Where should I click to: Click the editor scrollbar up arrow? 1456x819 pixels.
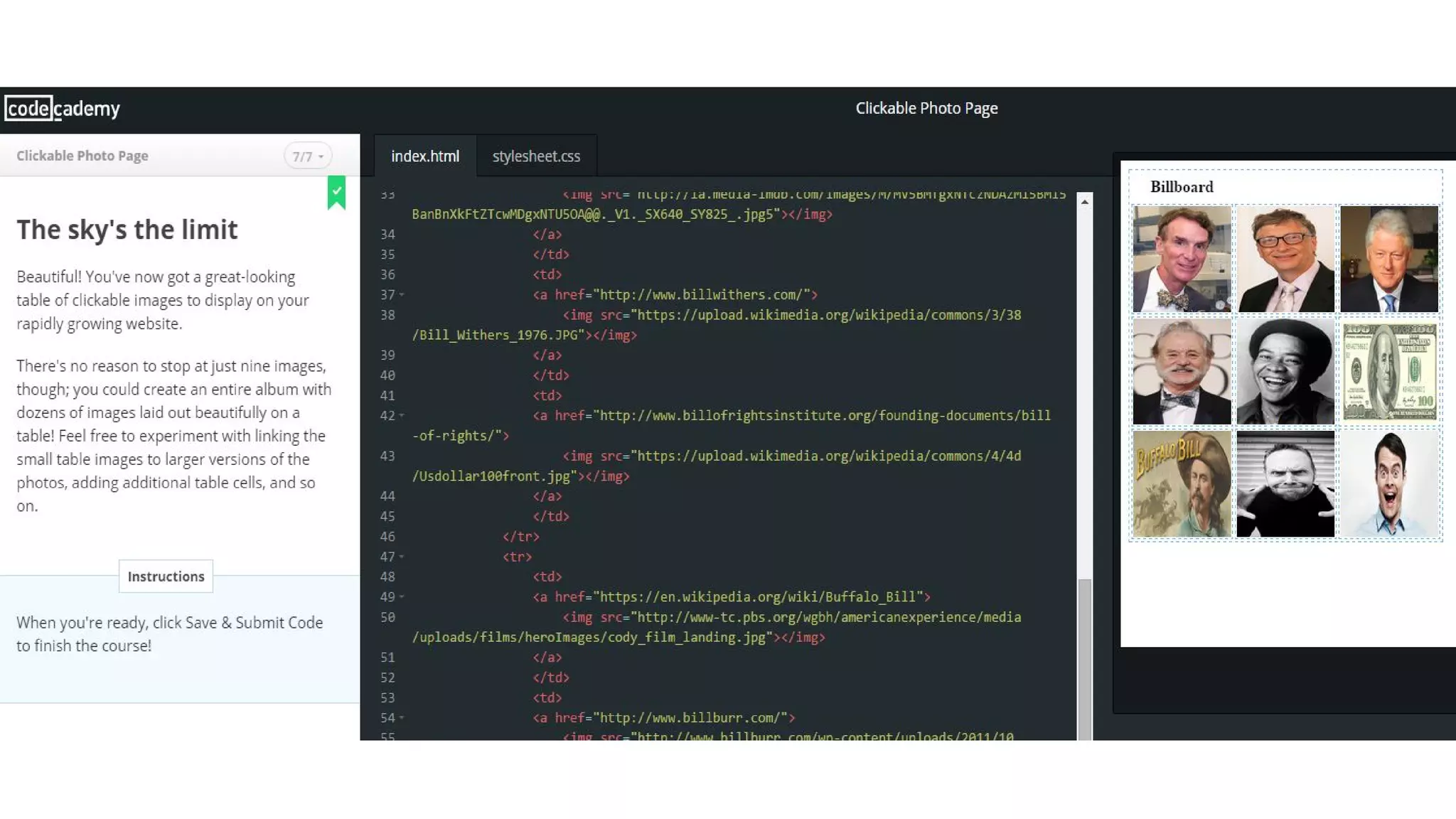[x=1084, y=203]
